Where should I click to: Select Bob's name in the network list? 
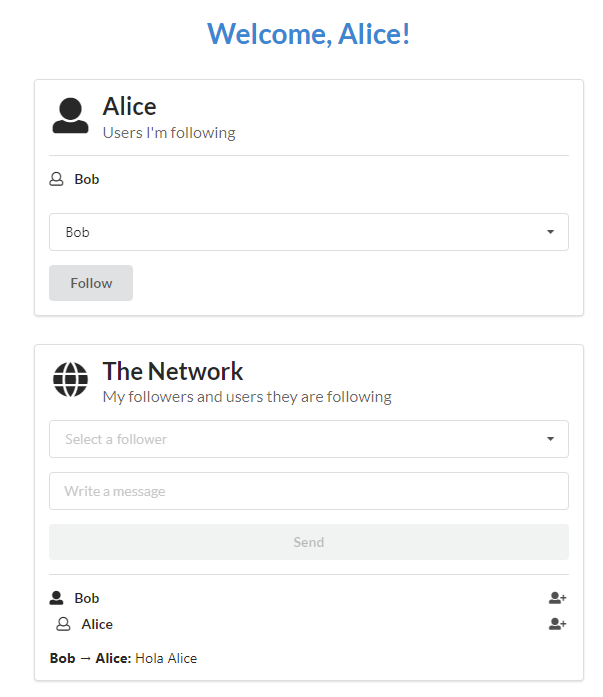[87, 598]
